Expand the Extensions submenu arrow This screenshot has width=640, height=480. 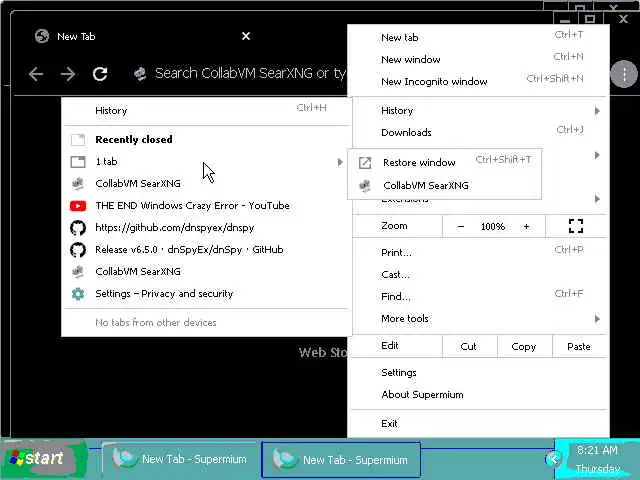tap(597, 199)
